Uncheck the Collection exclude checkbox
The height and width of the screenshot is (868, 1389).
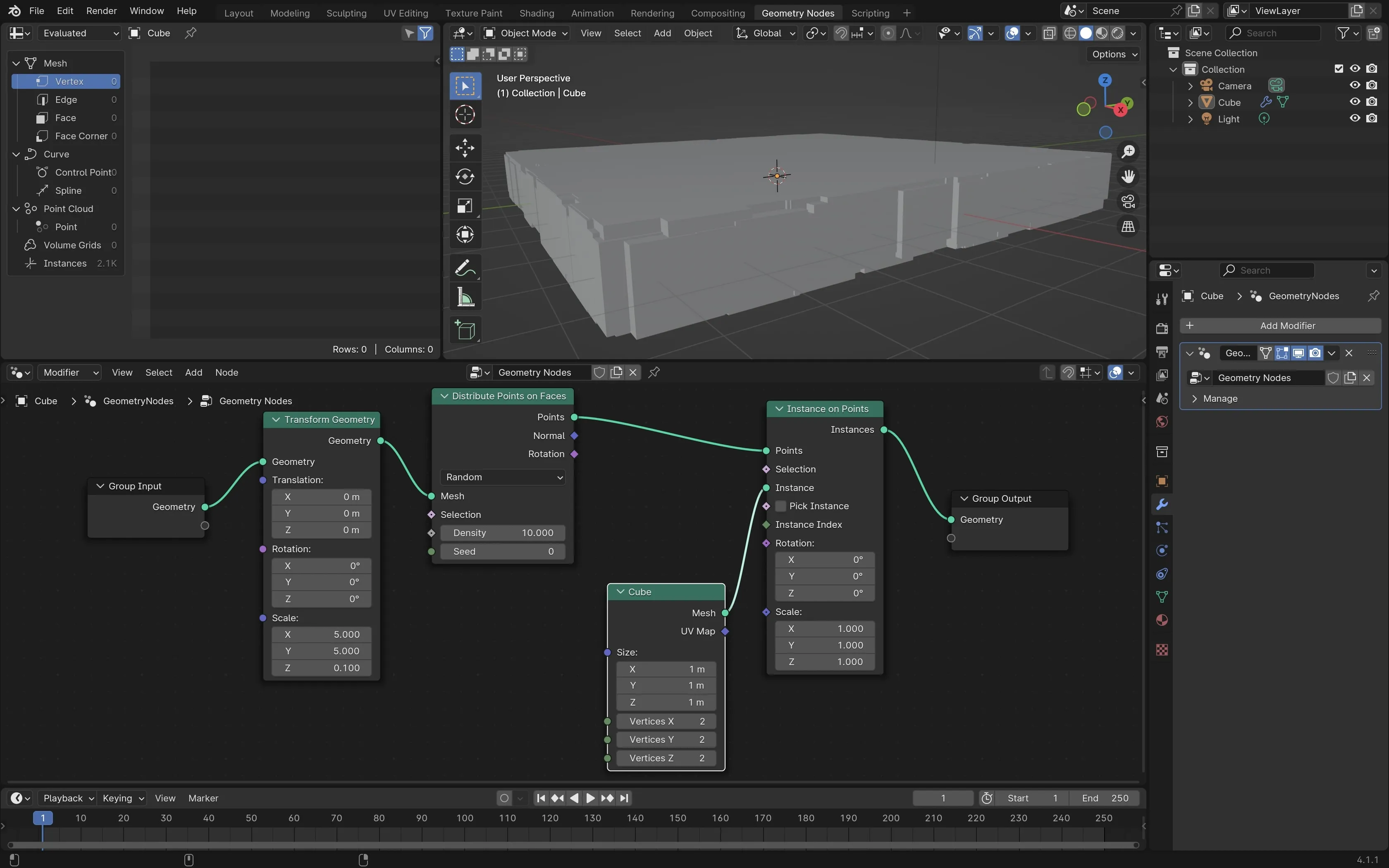pyautogui.click(x=1339, y=69)
